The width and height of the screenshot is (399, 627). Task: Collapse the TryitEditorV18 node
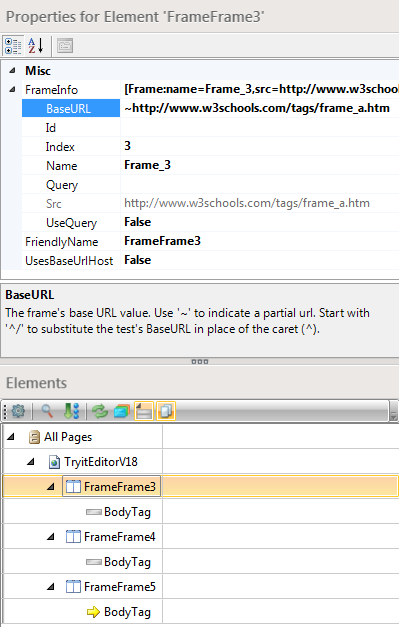click(31, 462)
